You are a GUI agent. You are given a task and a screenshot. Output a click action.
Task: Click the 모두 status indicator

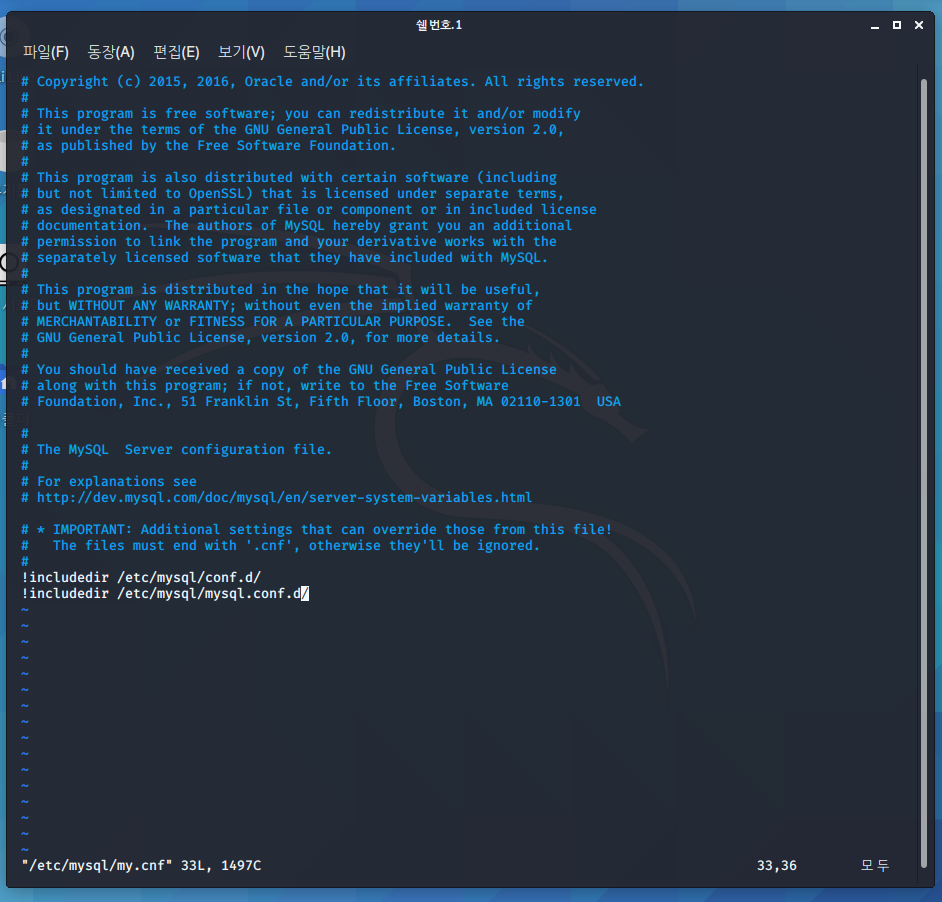tap(875, 865)
